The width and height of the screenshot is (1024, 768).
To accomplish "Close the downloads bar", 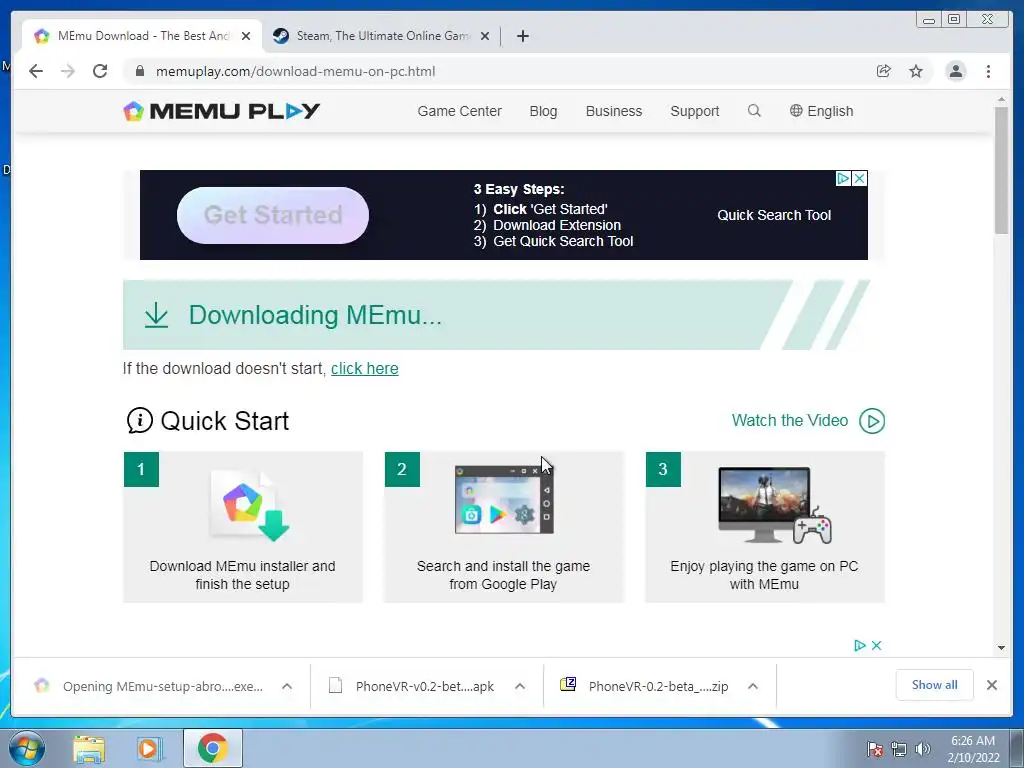I will tap(992, 685).
